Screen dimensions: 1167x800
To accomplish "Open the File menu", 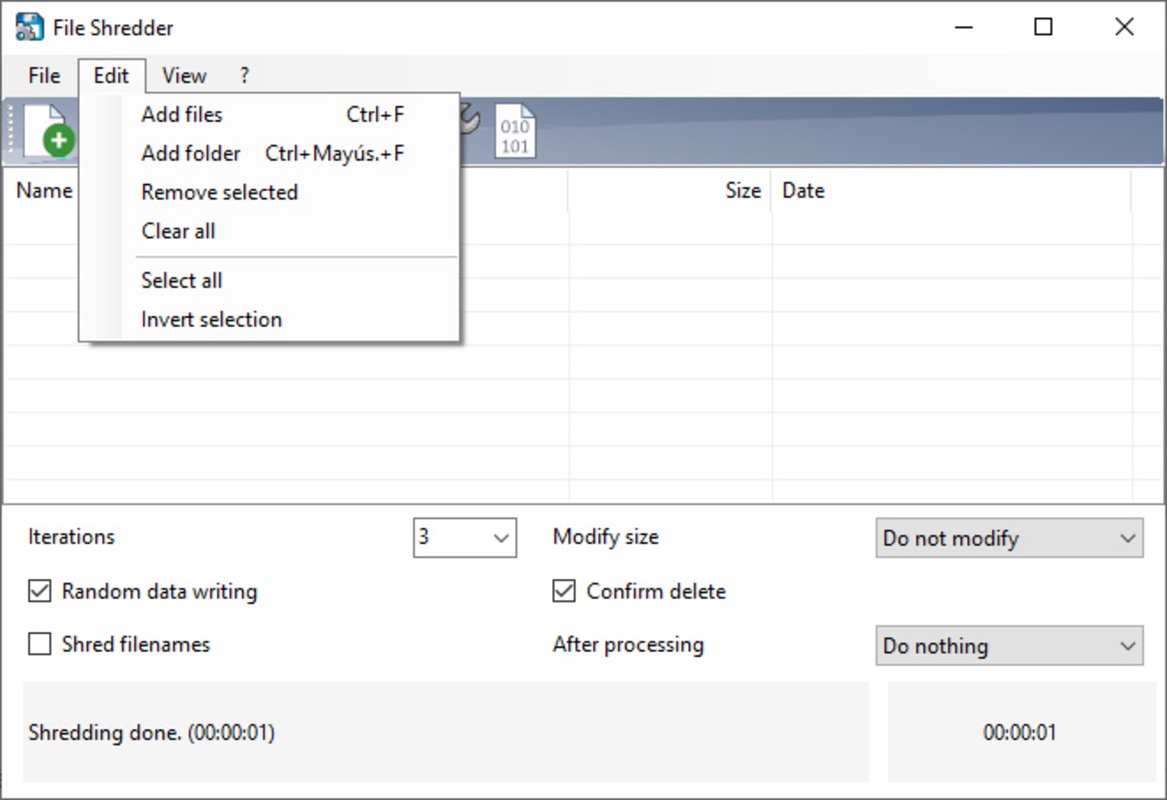I will point(44,76).
